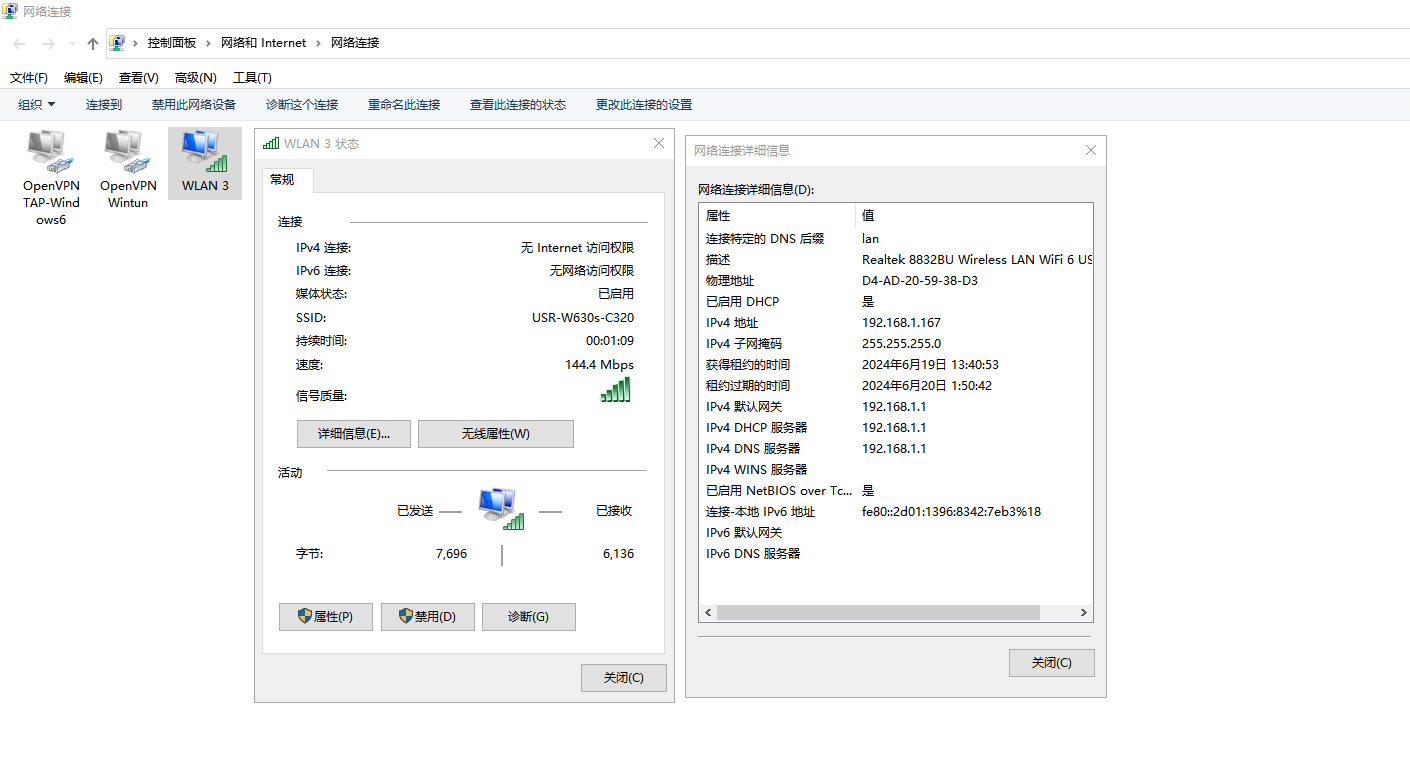Click 禁用此网络设备 in the toolbar
This screenshot has width=1410, height=779.
tap(194, 105)
